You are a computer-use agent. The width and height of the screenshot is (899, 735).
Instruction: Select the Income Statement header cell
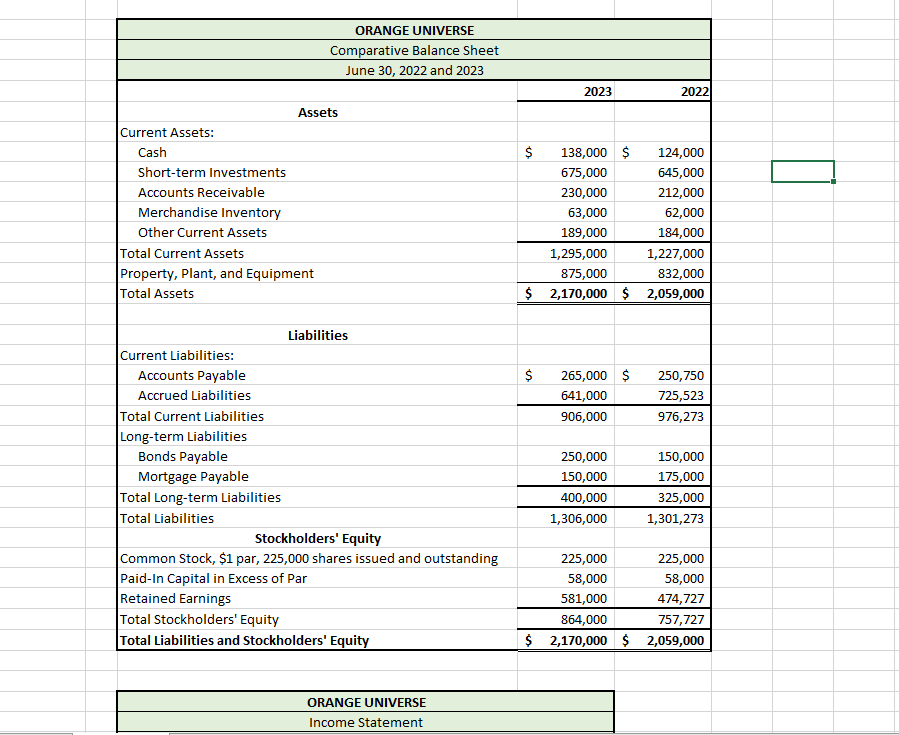click(x=366, y=722)
